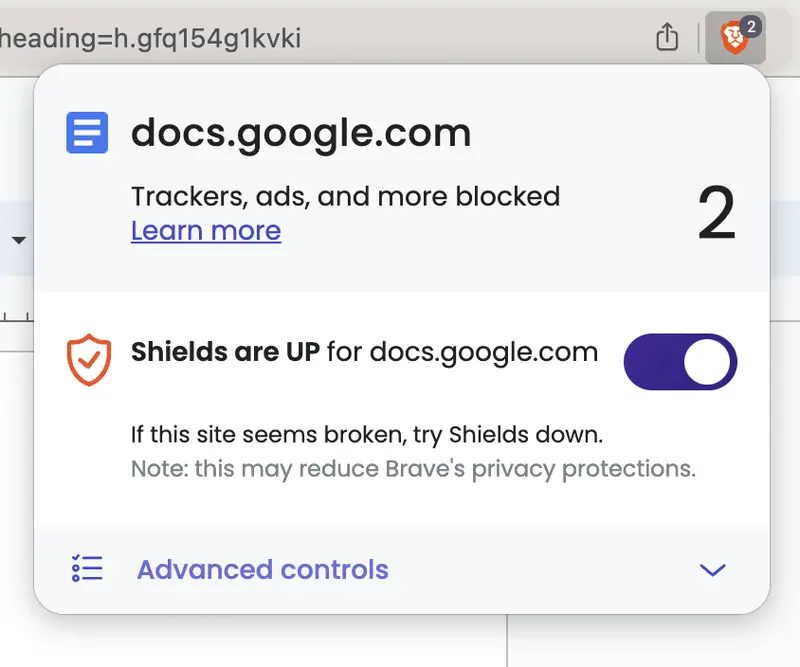Click the blocked count badge on Brave icon

point(752,28)
